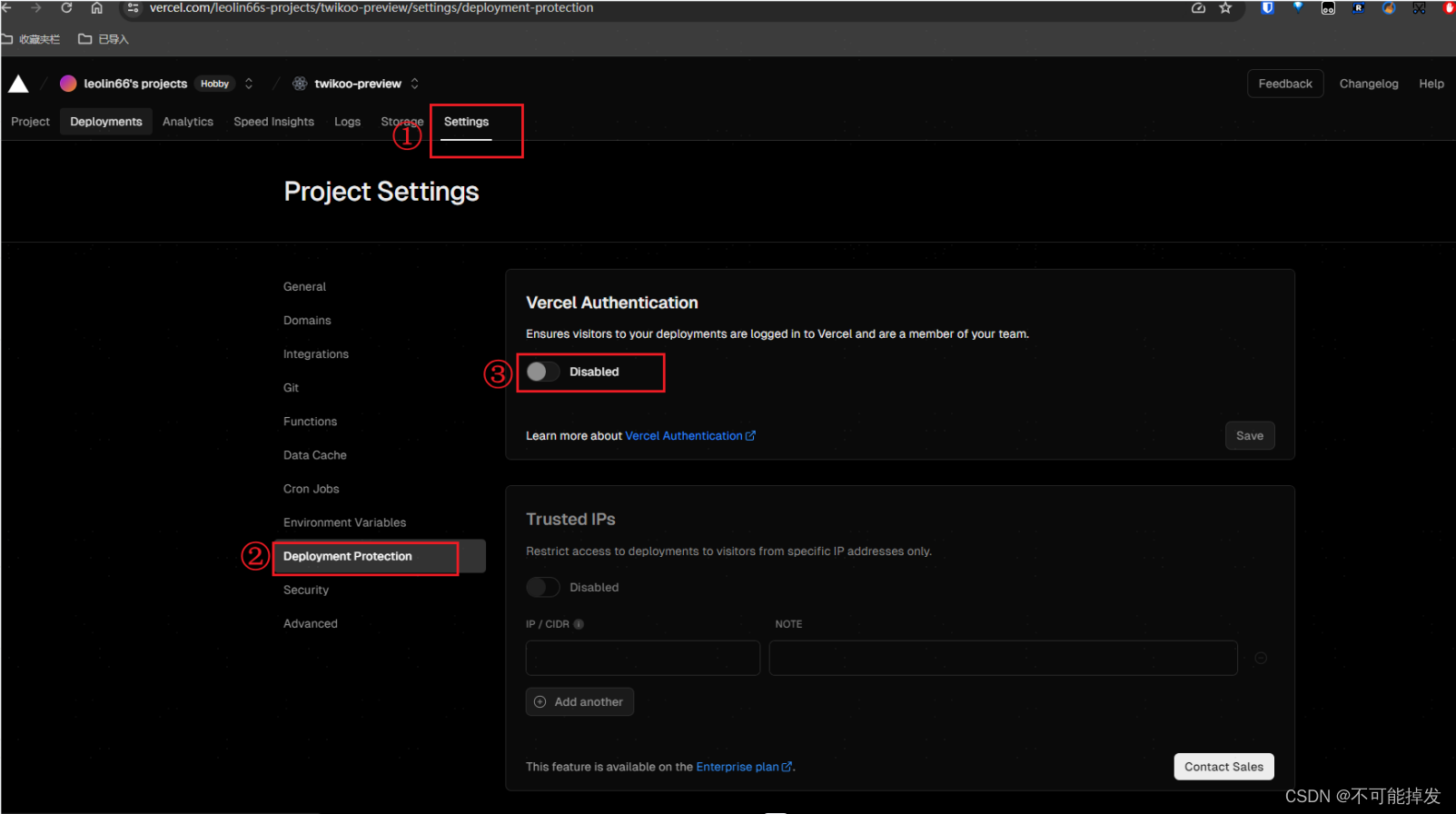1456x814 pixels.
Task: Open site information icon in address bar
Action: tap(133, 7)
